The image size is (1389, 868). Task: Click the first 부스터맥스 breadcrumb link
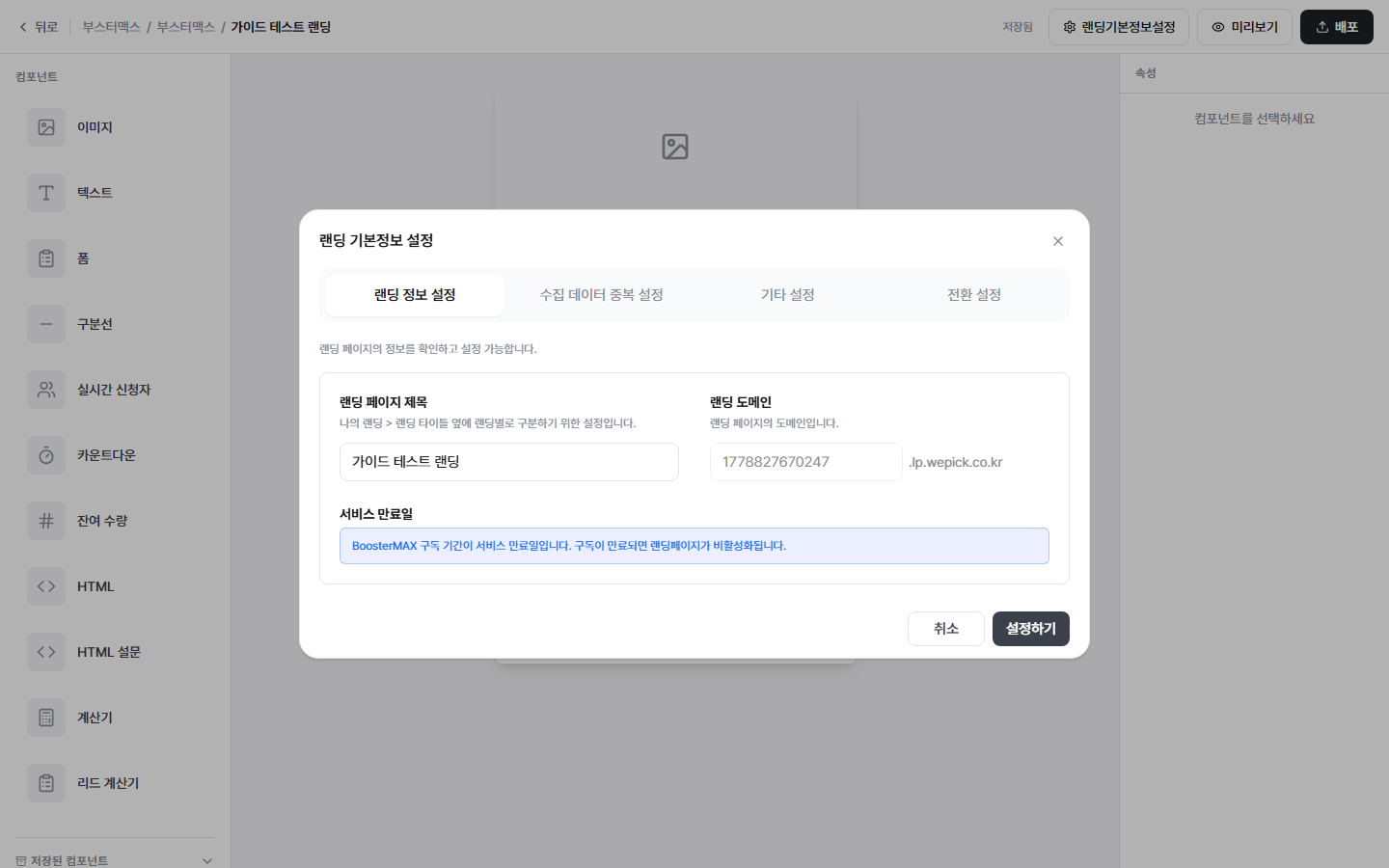pos(111,27)
